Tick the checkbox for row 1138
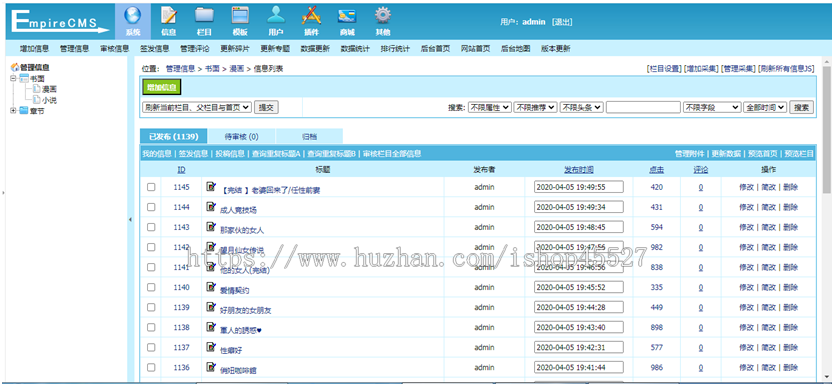The width and height of the screenshot is (834, 386). [151, 328]
